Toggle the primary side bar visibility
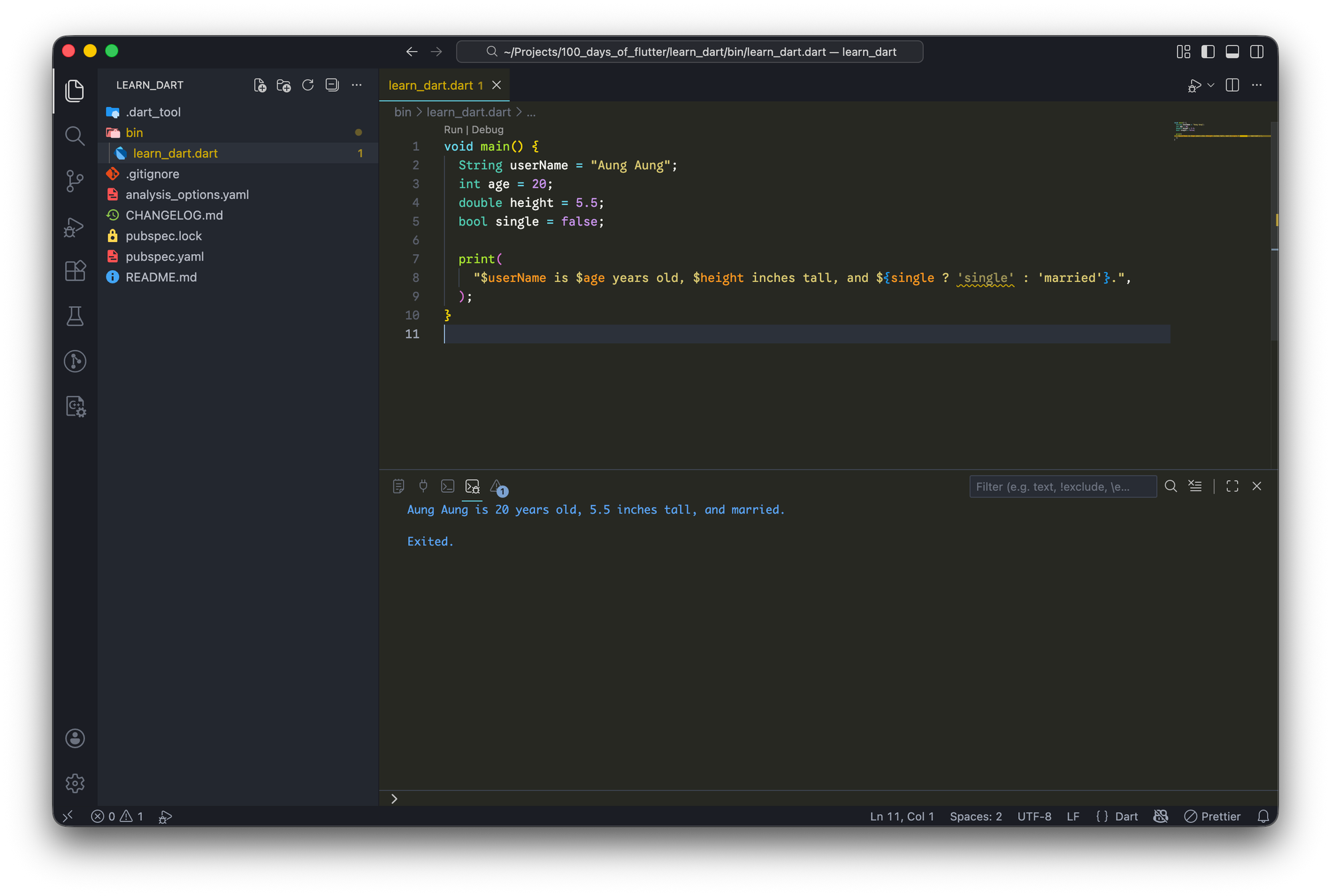Image resolution: width=1331 pixels, height=896 pixels. point(1208,52)
